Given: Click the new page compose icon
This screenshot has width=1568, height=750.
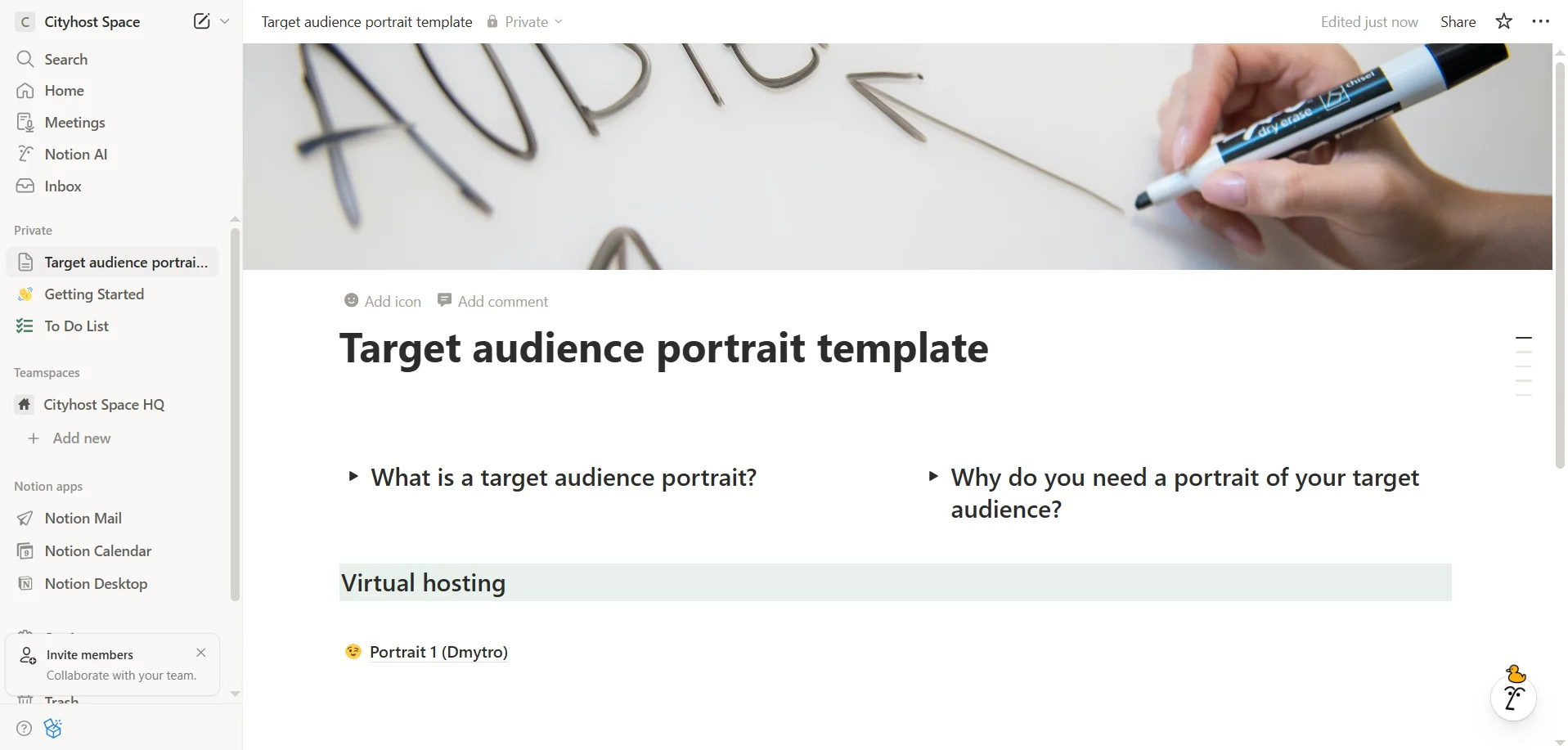Looking at the screenshot, I should pos(201,21).
